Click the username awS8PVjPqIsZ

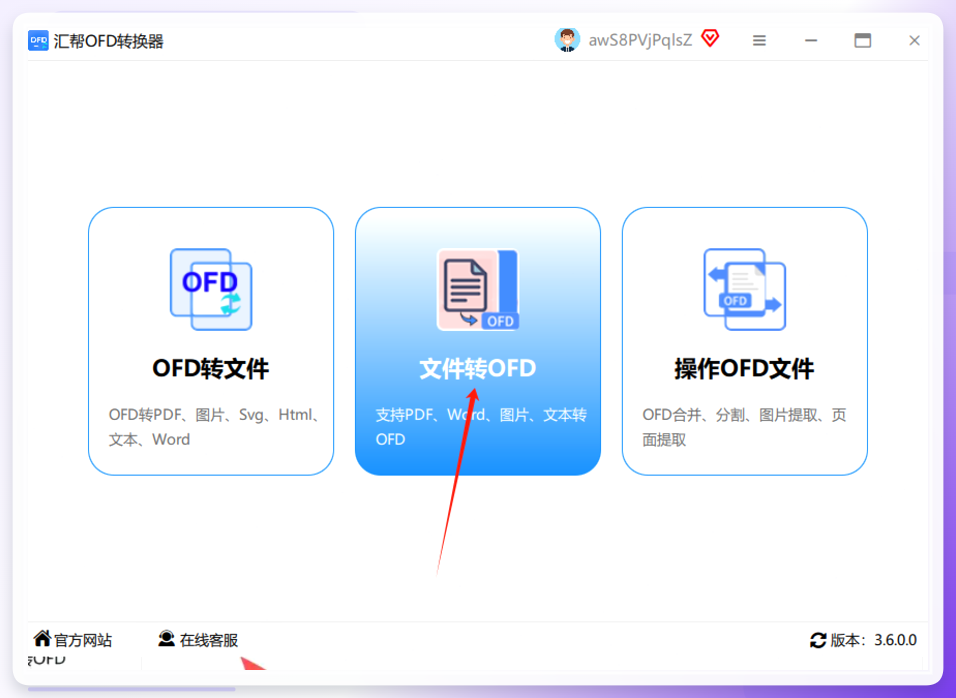coord(640,41)
